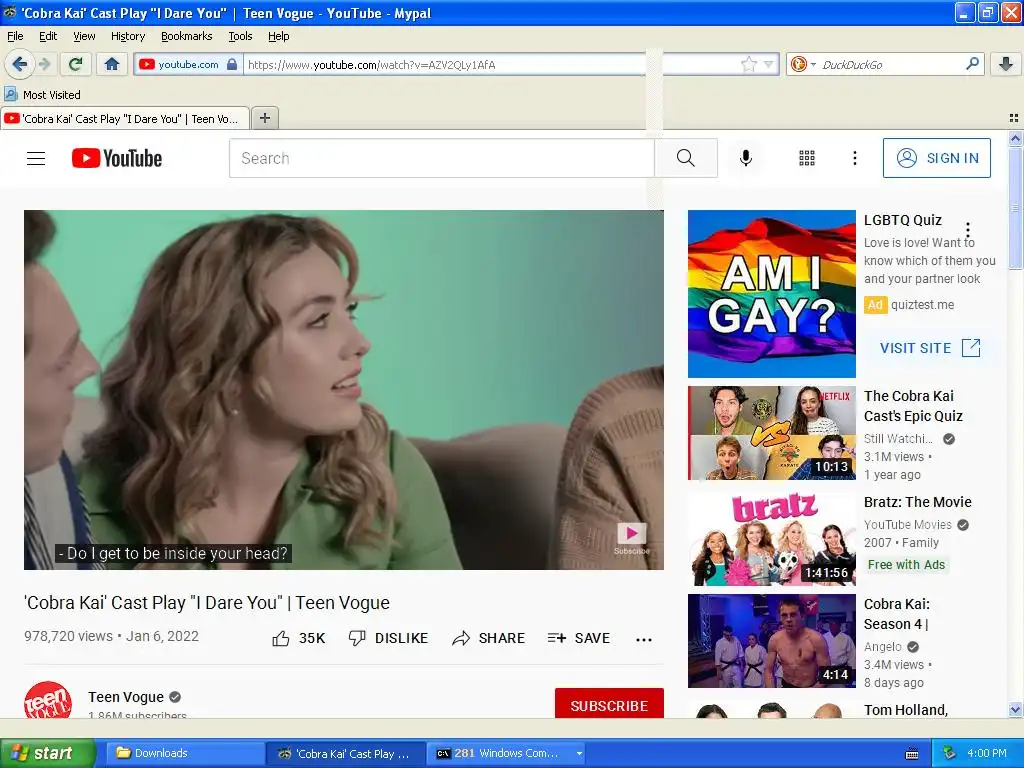Click the vertical page scrollbar thumb
The height and width of the screenshot is (768, 1024).
(1015, 208)
